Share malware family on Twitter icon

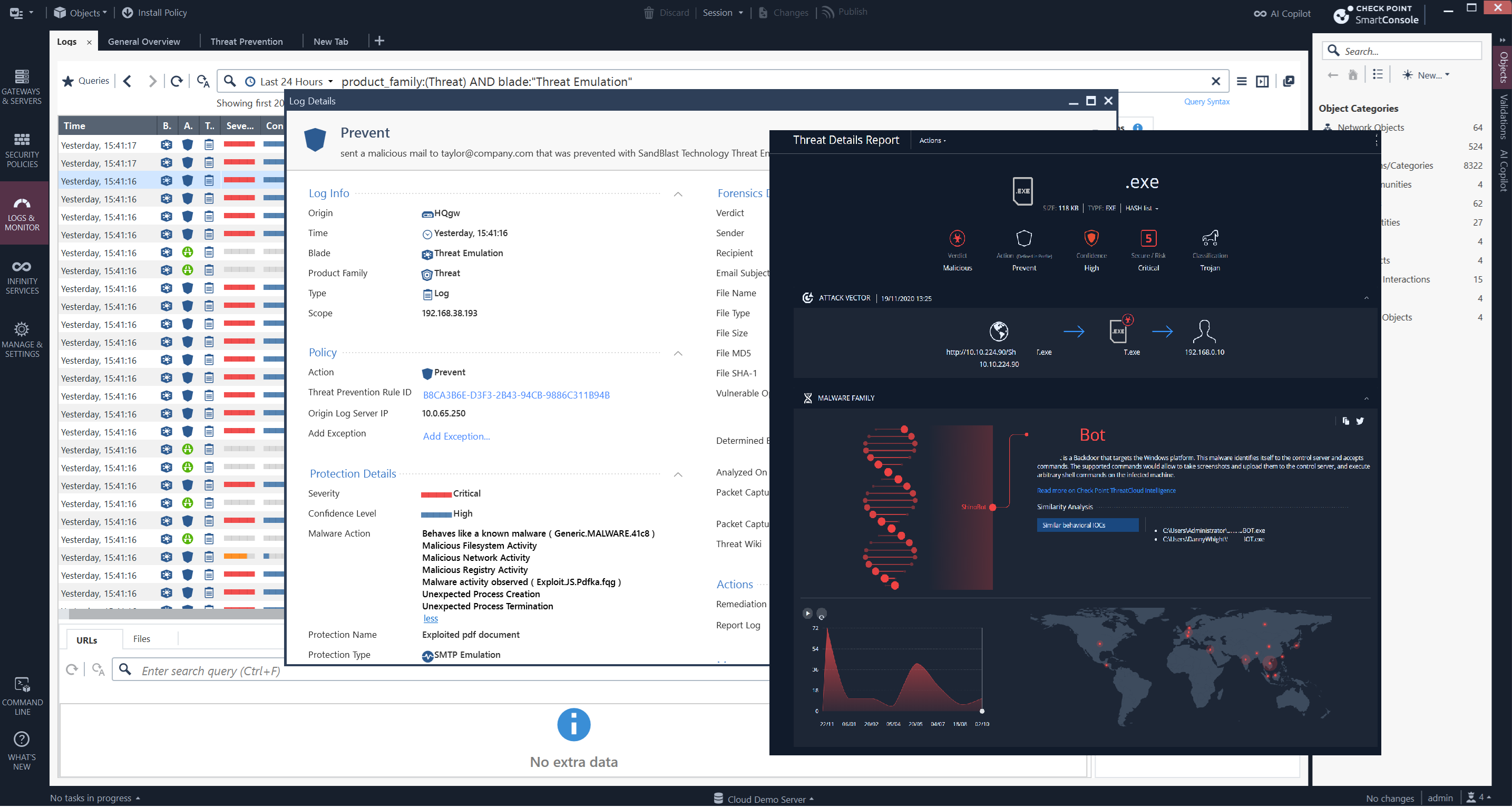coord(1360,421)
